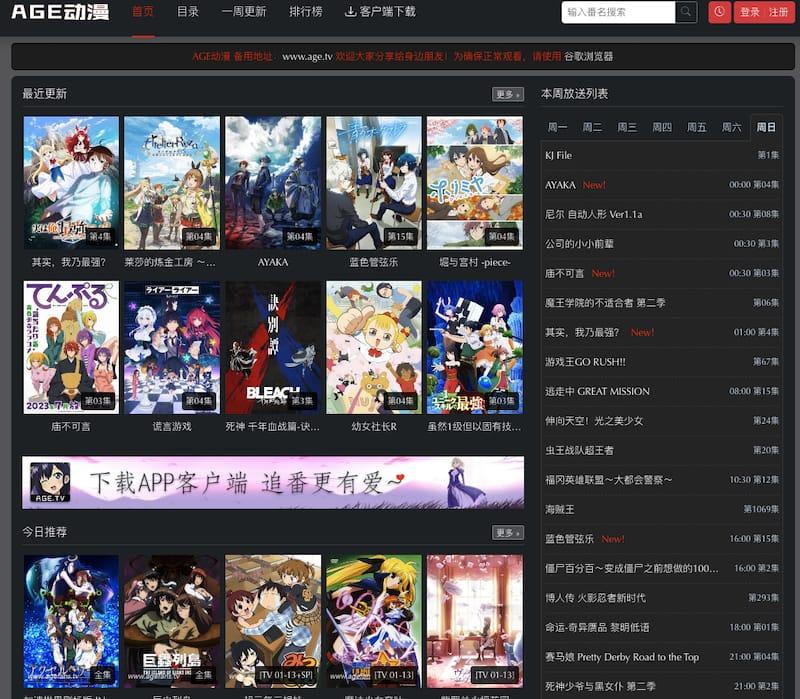The width and height of the screenshot is (800, 699).
Task: Click the AGE动漫 logo
Action: pyautogui.click(x=60, y=12)
